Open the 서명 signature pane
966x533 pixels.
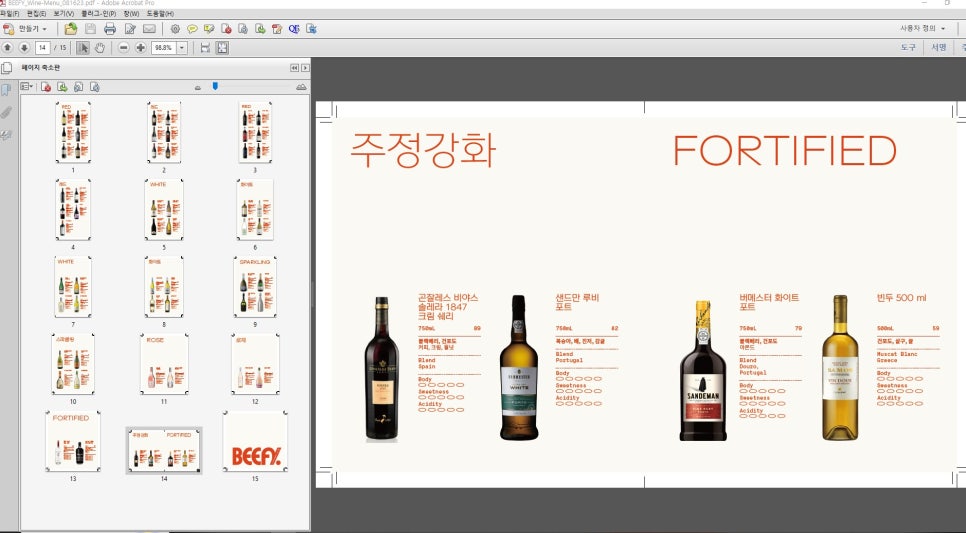click(938, 47)
